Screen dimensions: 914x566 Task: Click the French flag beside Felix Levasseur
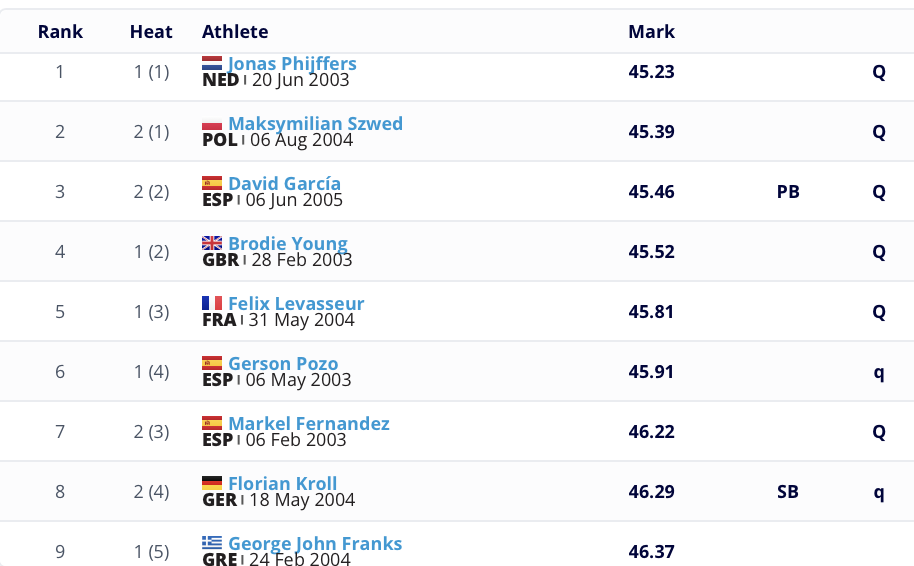[x=212, y=304]
